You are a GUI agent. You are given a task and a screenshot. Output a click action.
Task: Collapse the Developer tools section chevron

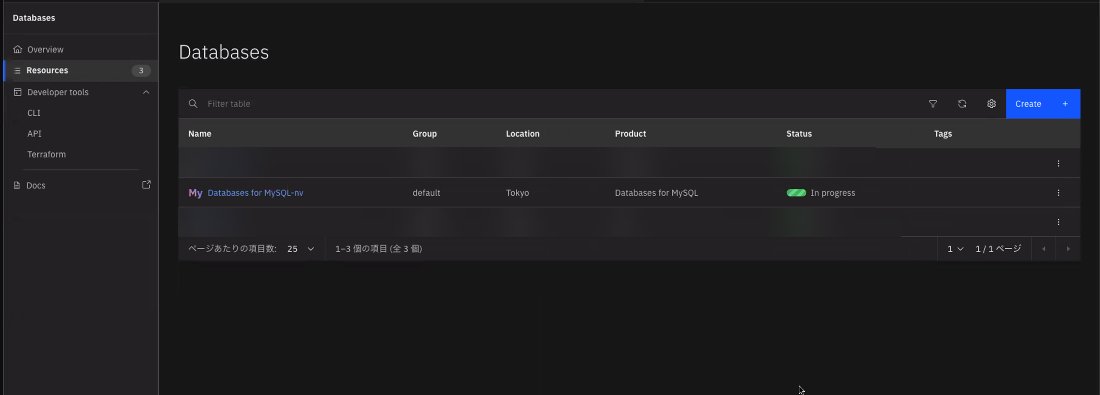pos(146,92)
